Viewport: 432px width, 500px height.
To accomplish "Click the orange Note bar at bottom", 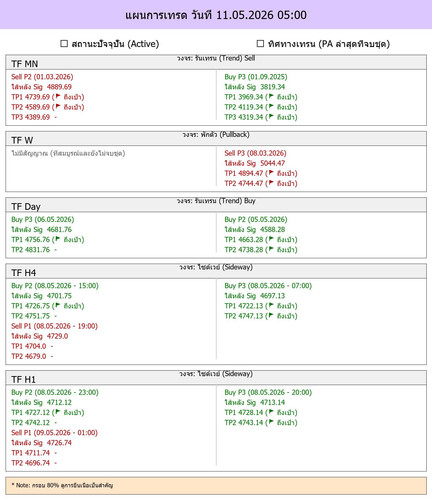I will point(216,486).
